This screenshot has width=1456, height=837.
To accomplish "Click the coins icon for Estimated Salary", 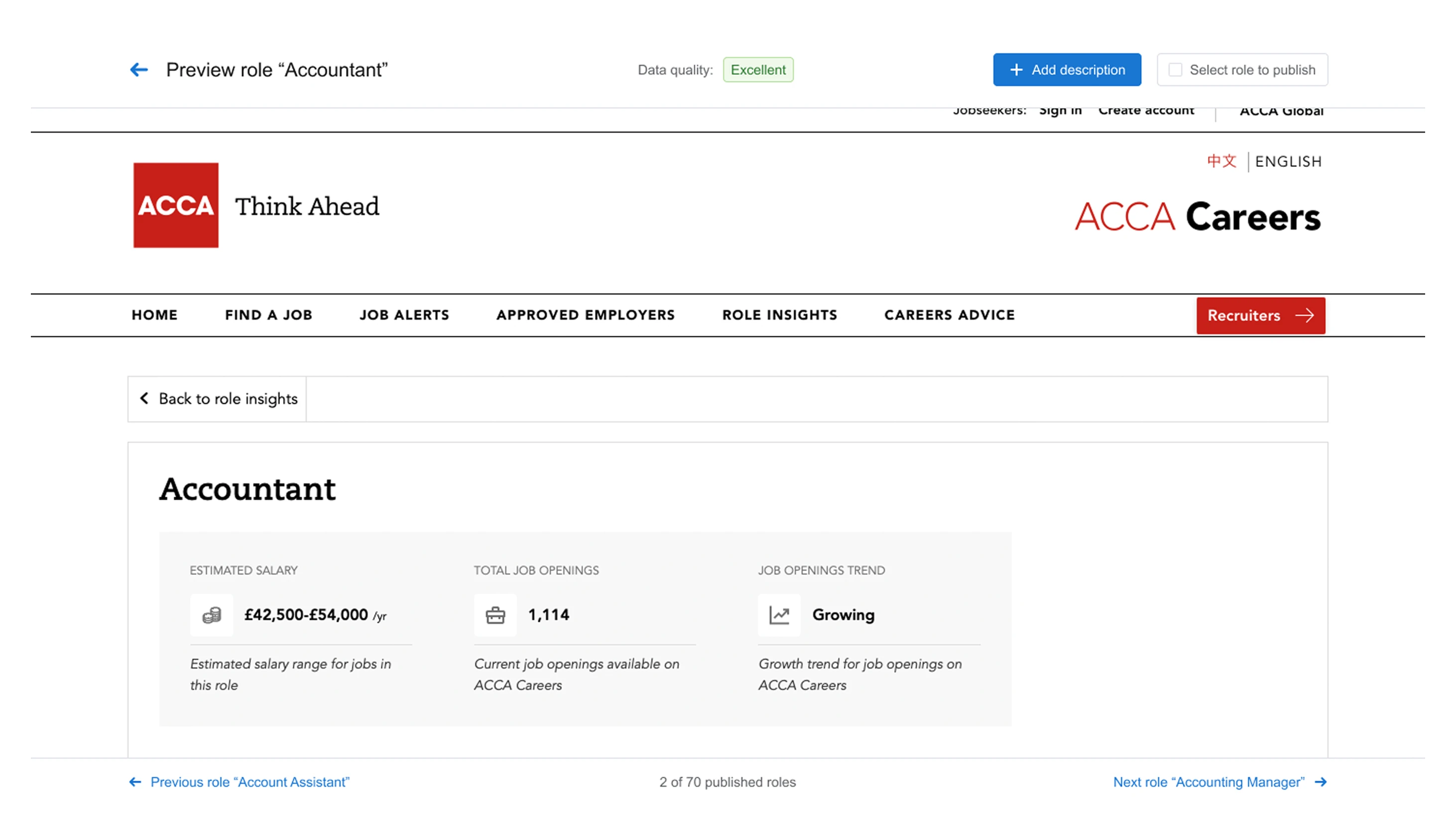I will (211, 615).
